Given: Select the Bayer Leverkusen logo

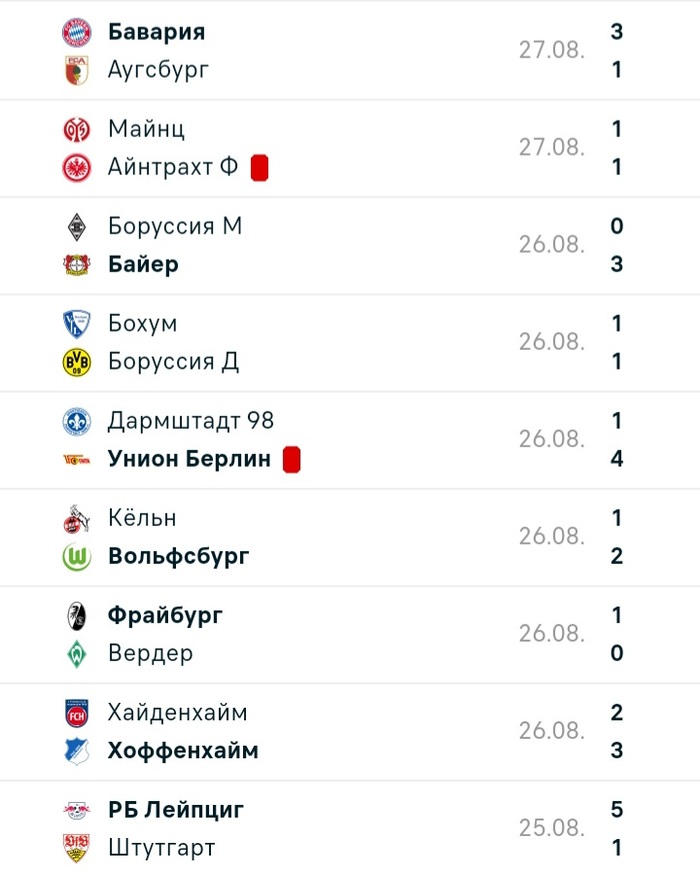Looking at the screenshot, I should coord(76,264).
